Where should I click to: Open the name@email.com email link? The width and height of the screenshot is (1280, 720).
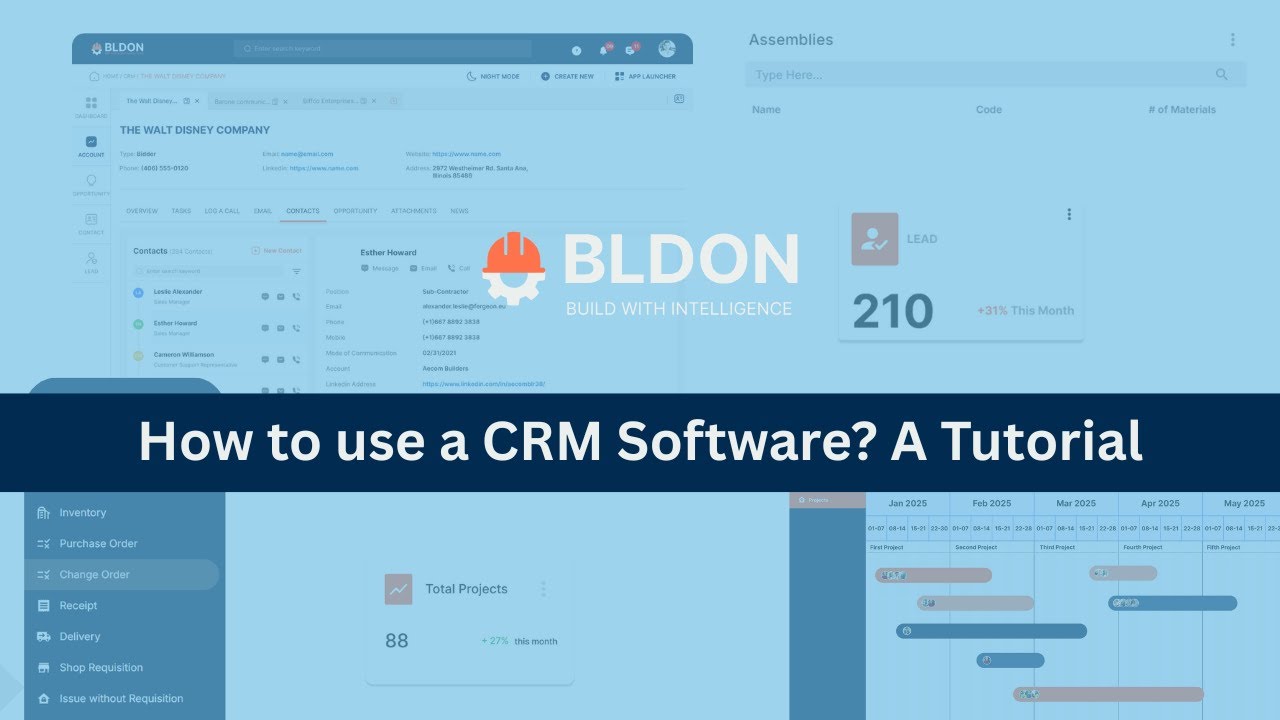click(307, 154)
